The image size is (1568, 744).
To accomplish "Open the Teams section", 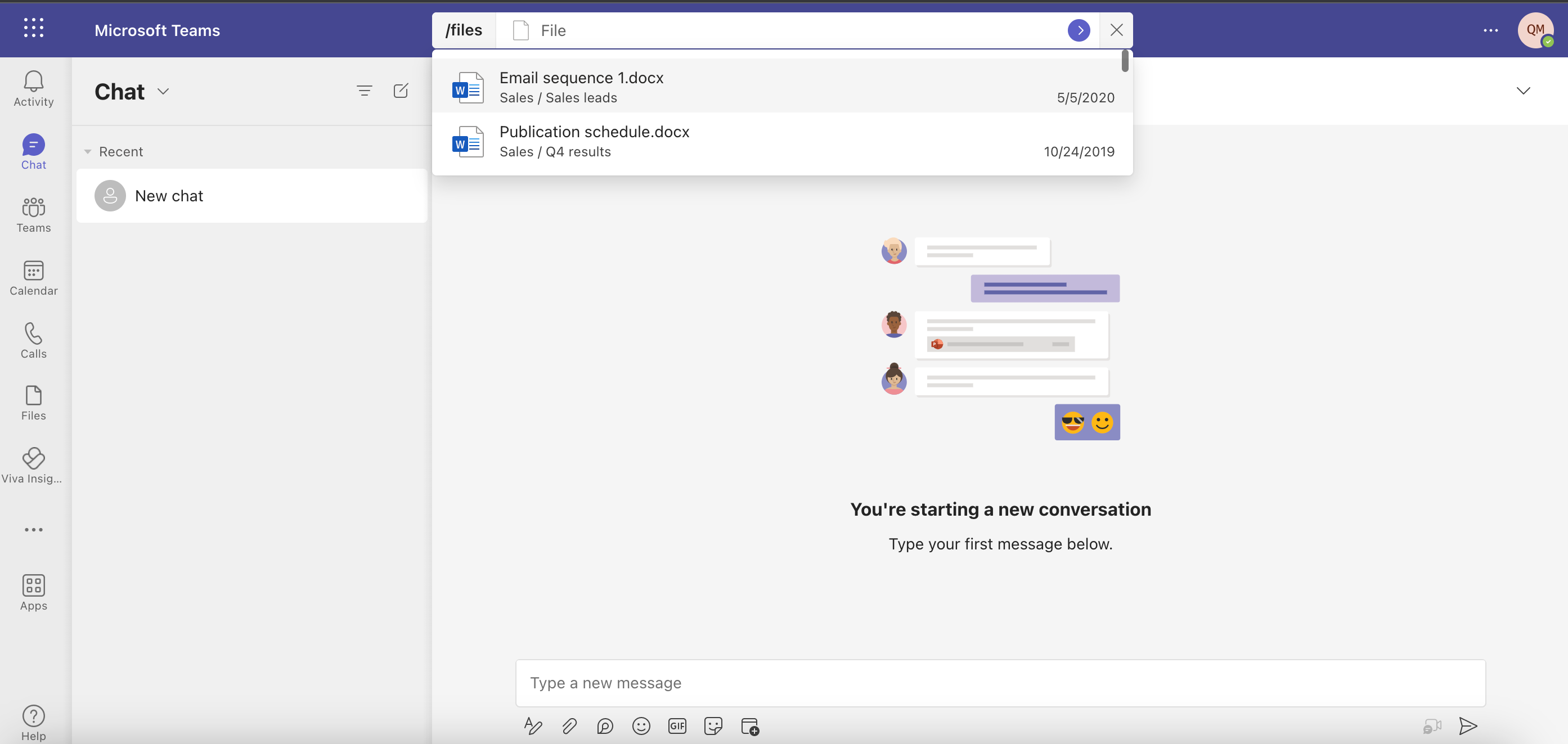I will [34, 215].
